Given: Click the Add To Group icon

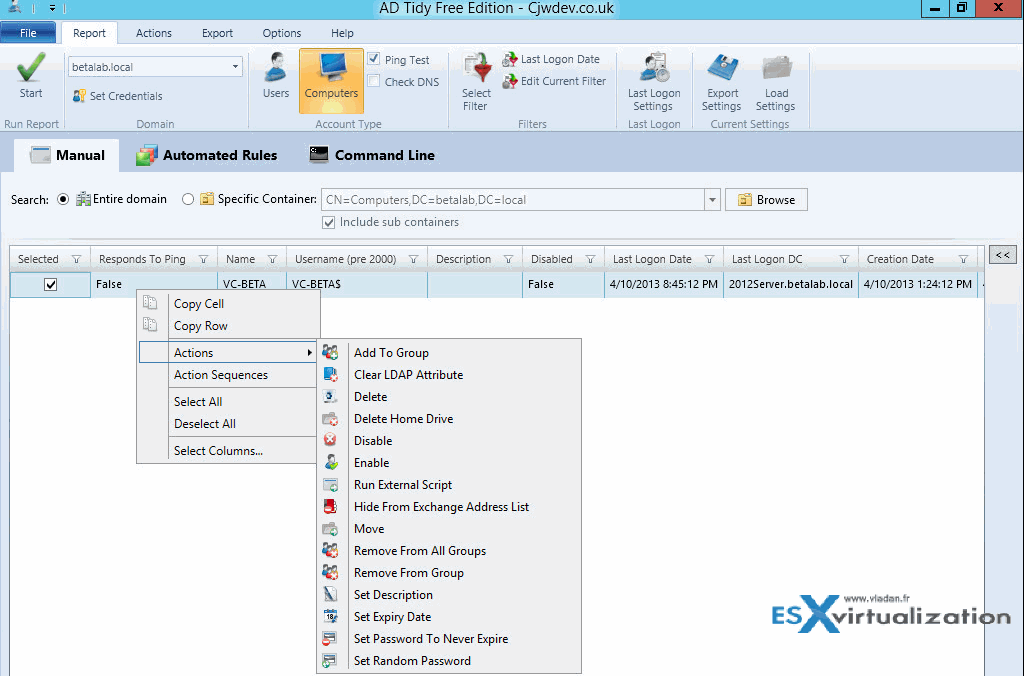Looking at the screenshot, I should pos(330,353).
